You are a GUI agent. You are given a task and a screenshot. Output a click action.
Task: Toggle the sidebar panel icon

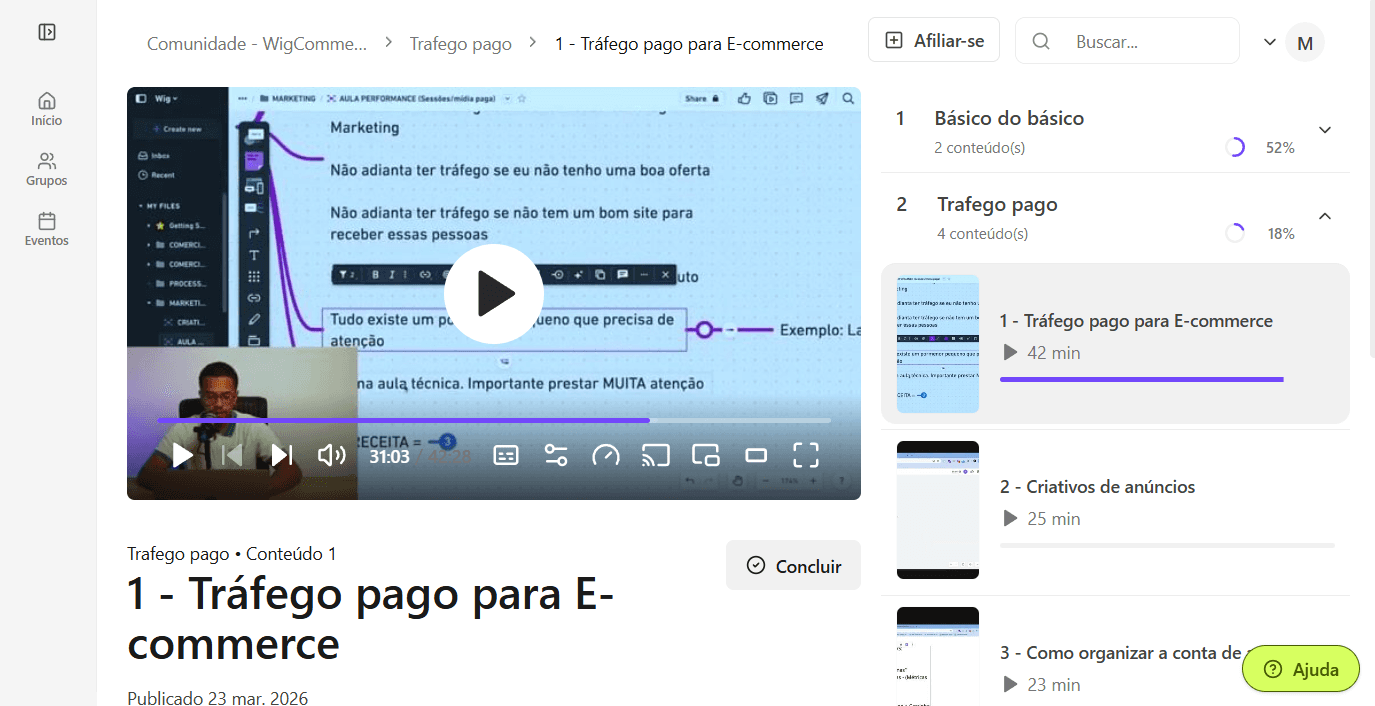click(47, 32)
